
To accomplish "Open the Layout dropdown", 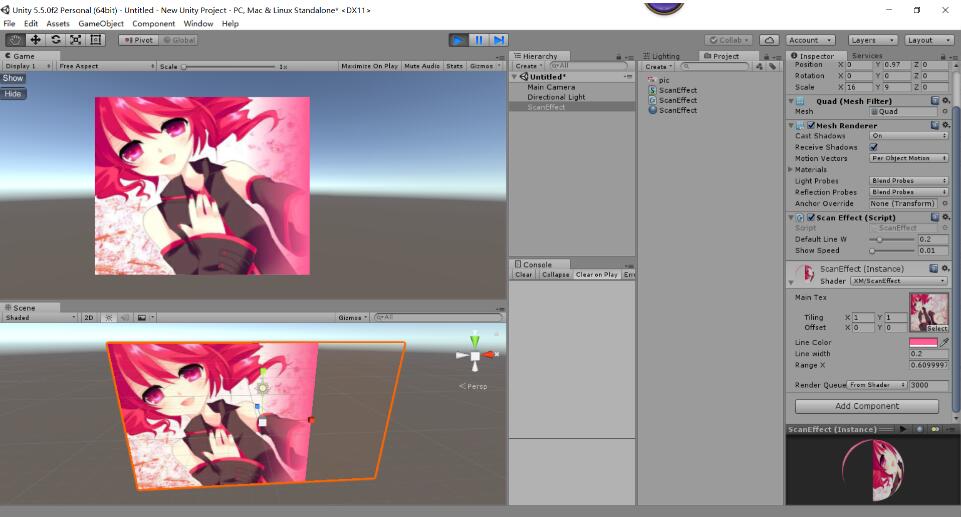I will [929, 40].
